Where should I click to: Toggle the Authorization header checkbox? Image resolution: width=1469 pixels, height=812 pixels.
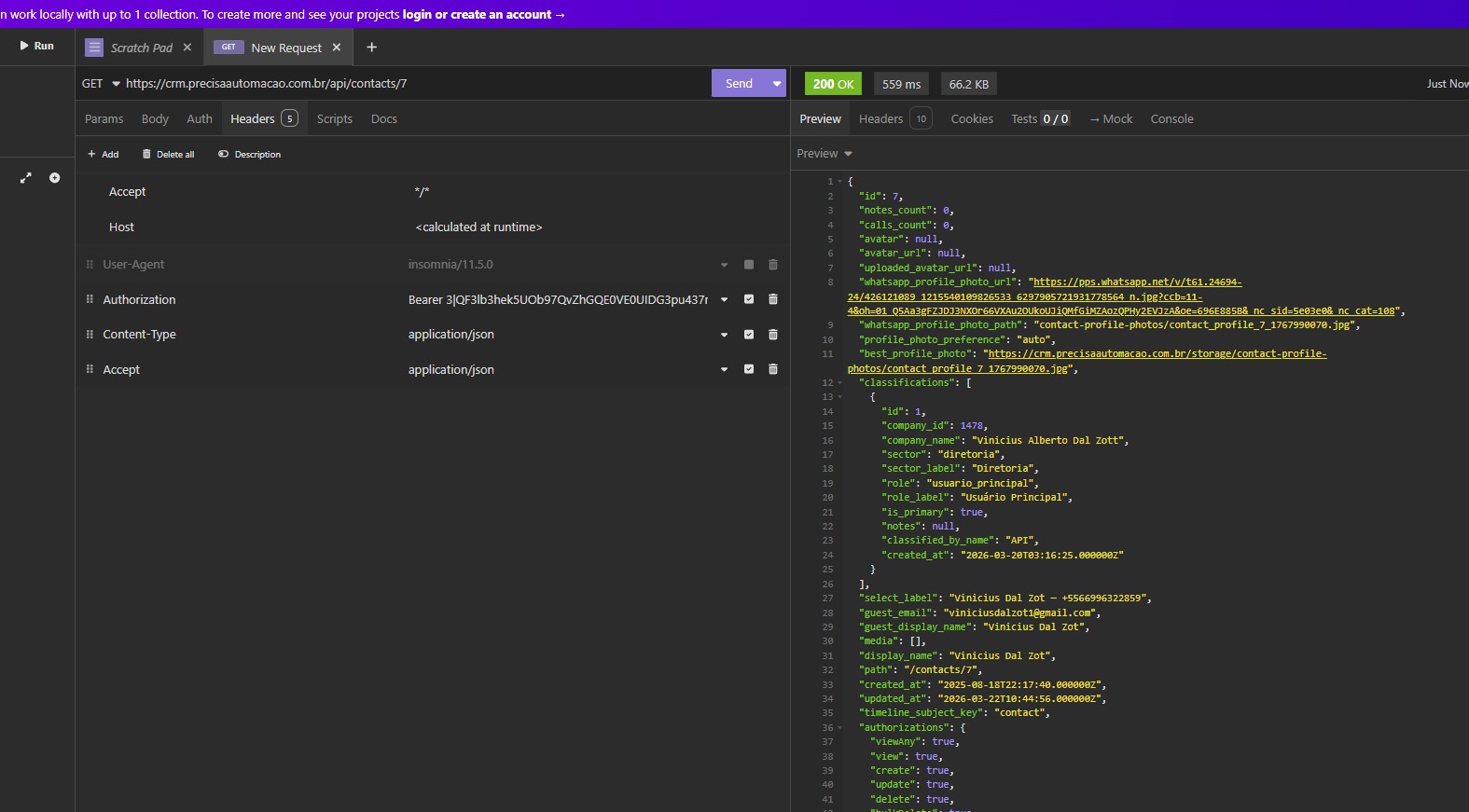coord(748,299)
